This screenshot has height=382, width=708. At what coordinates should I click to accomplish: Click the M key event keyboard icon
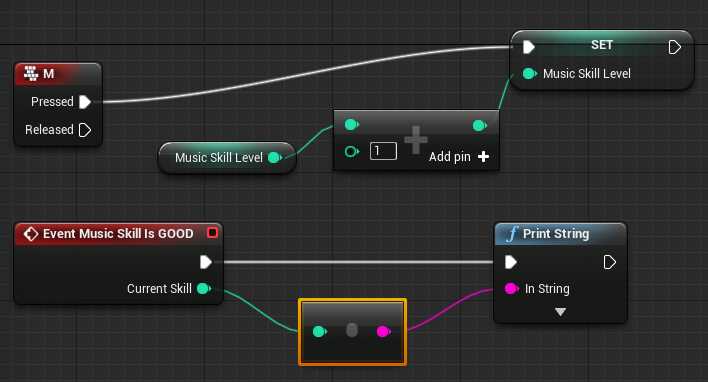coord(31,73)
